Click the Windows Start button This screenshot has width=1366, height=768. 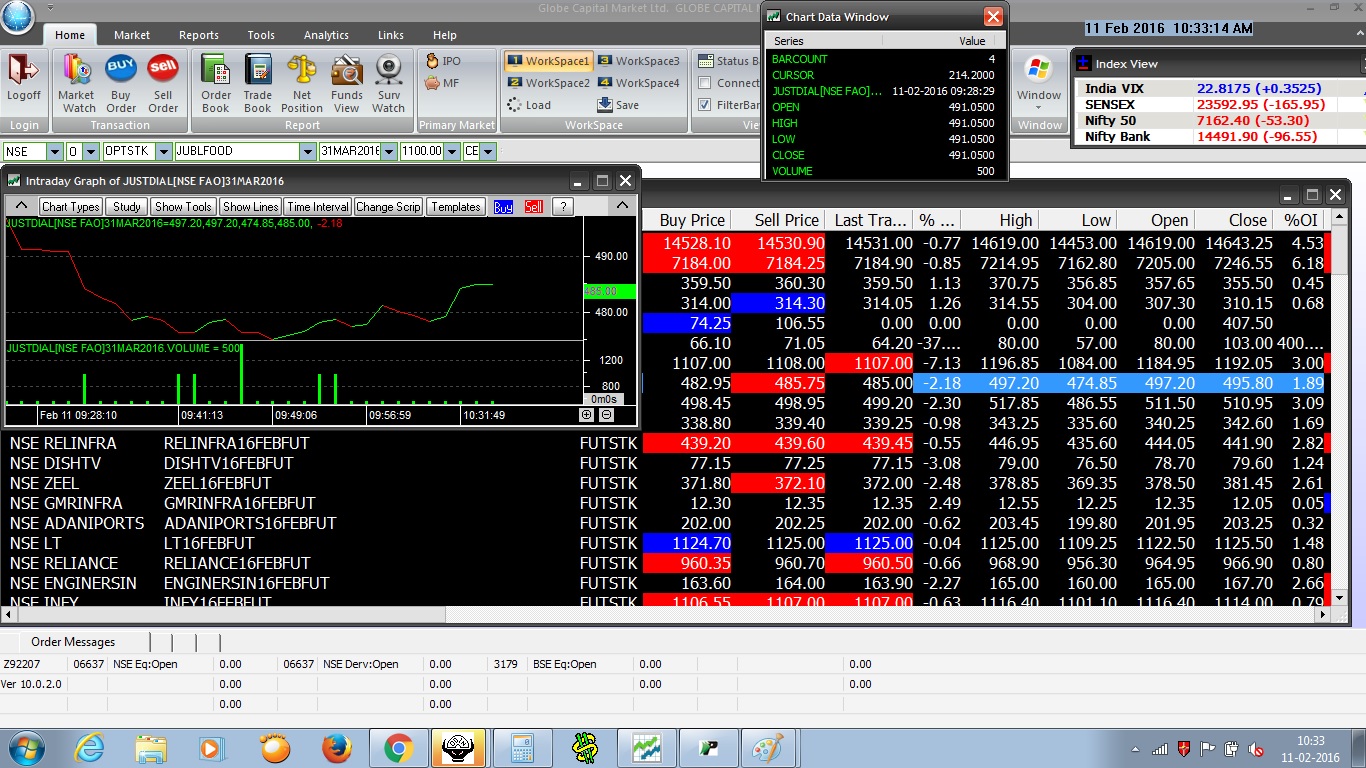(26, 748)
